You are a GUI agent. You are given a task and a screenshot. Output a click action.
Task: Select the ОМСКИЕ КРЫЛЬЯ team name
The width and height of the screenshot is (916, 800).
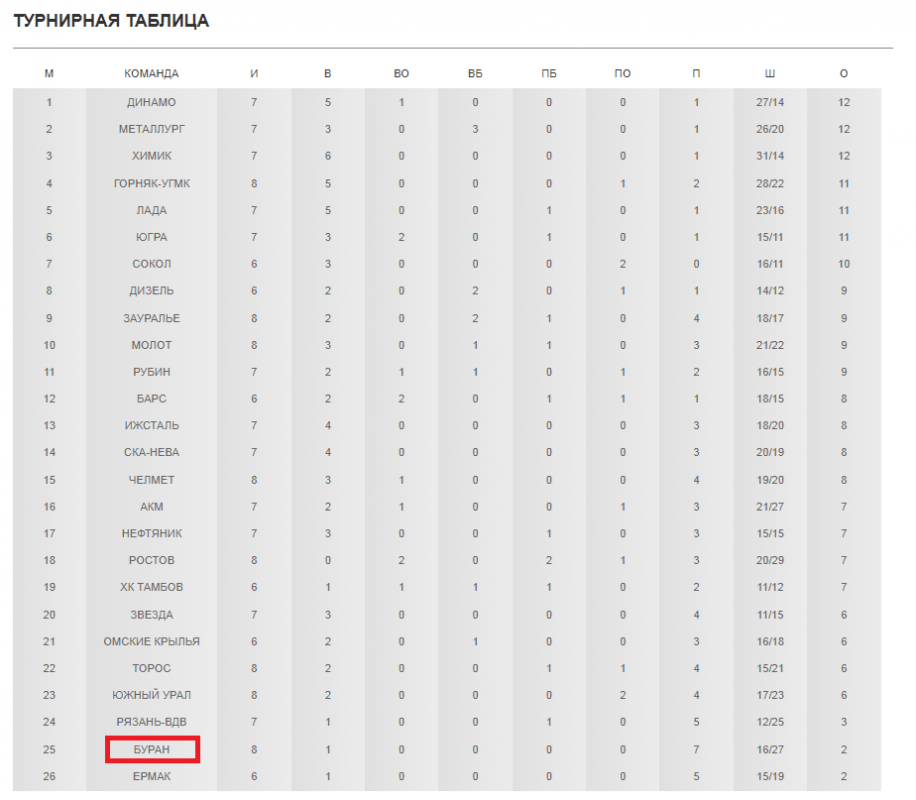click(x=151, y=642)
